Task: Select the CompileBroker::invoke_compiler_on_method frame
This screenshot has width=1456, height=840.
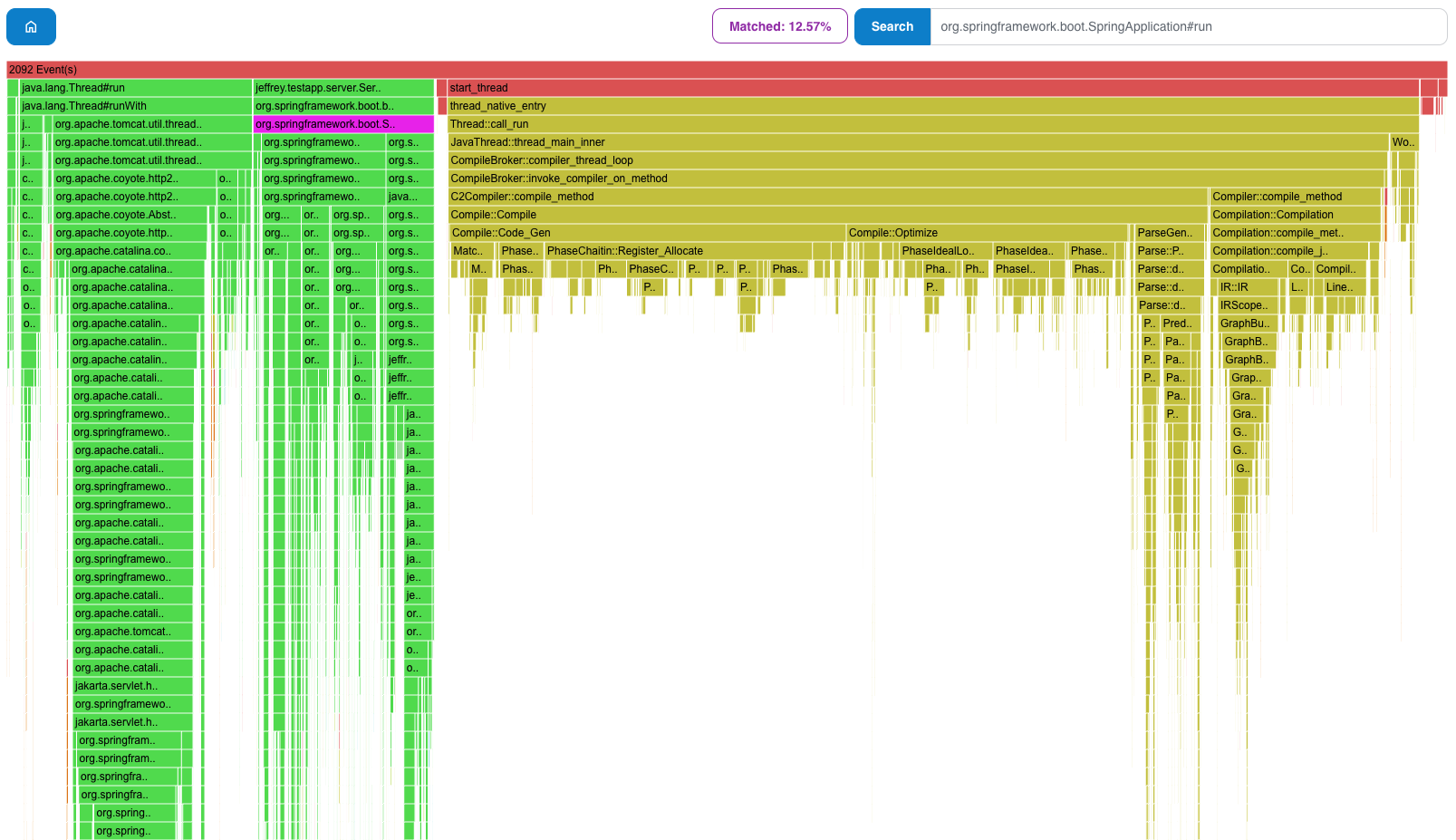Action: (x=918, y=179)
